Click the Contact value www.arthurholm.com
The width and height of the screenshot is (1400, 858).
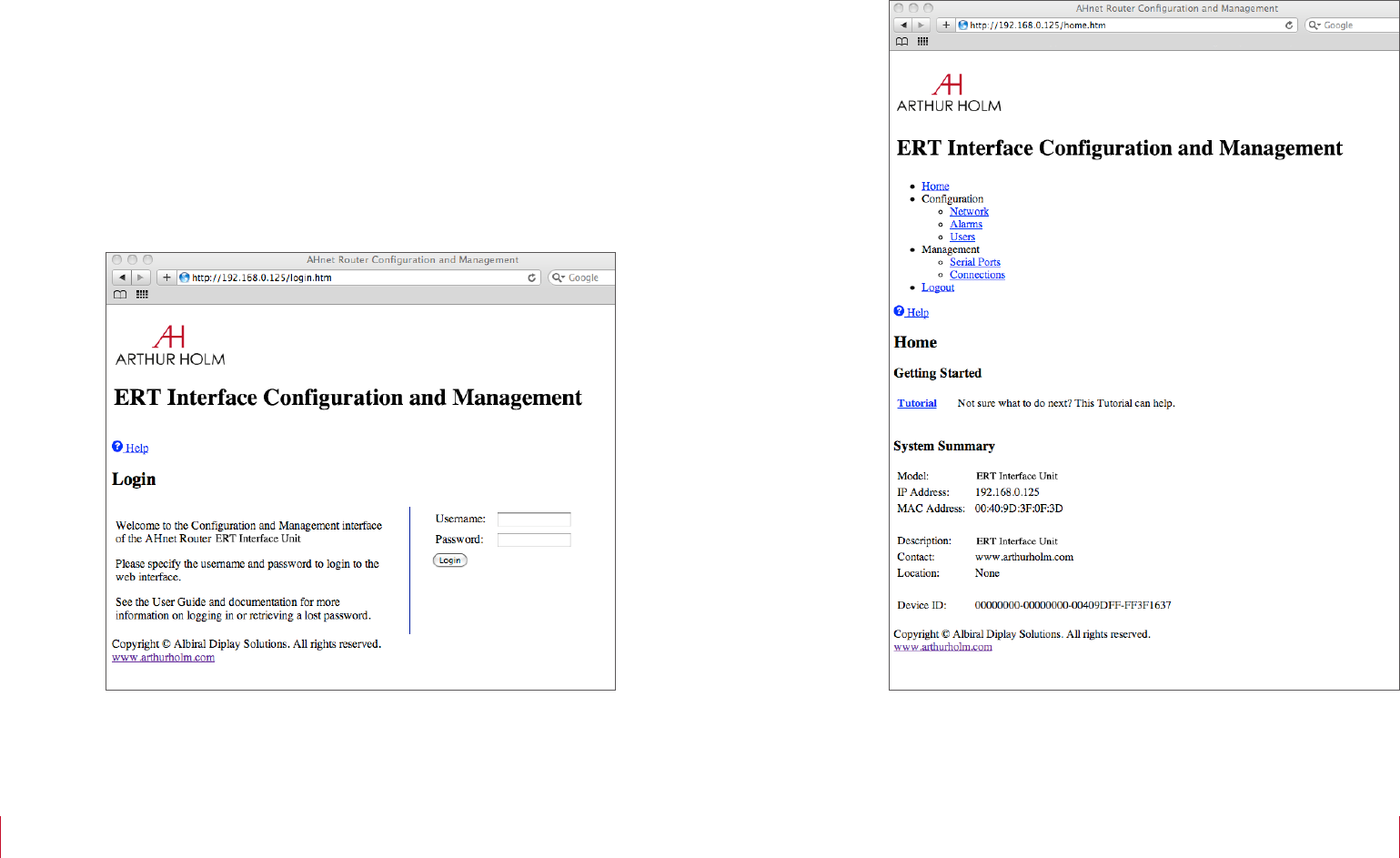pos(1024,558)
